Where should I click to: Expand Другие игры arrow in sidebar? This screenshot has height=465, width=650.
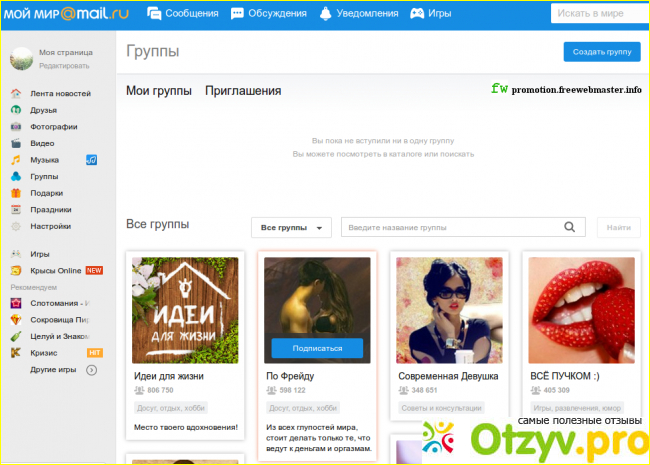(x=91, y=370)
